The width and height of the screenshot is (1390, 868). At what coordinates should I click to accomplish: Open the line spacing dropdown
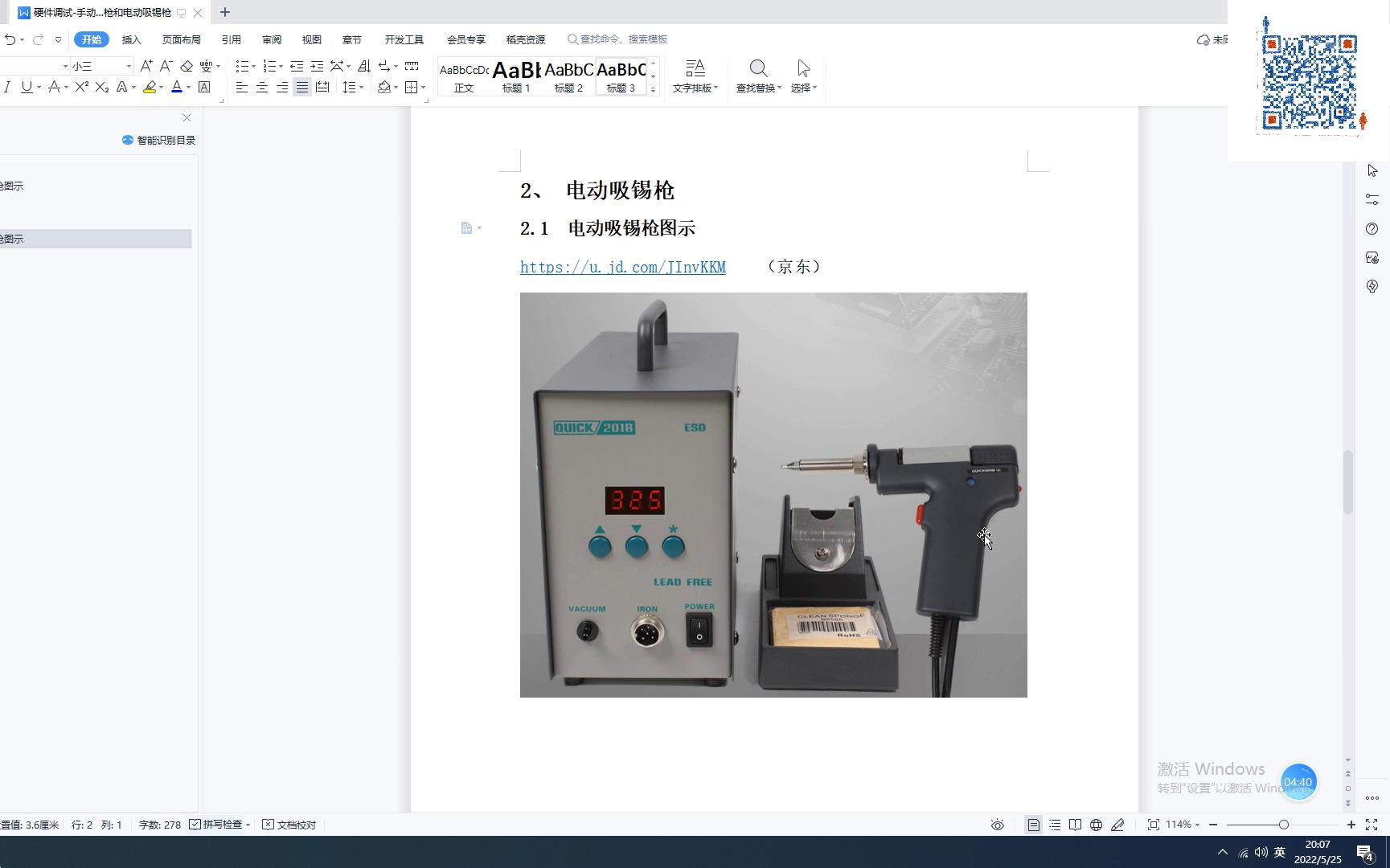pyautogui.click(x=361, y=88)
